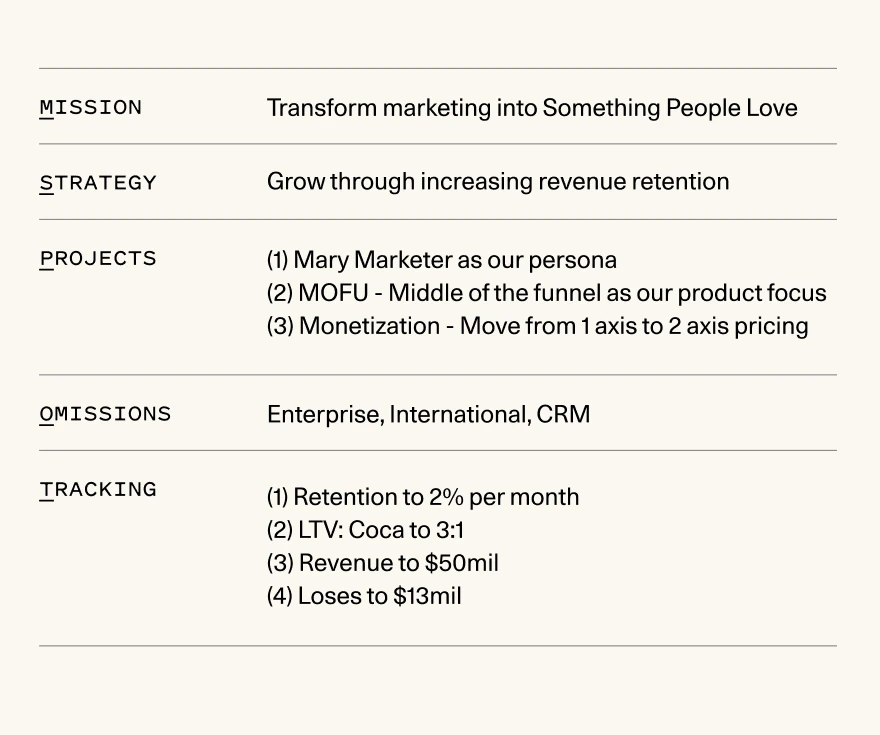This screenshot has height=735, width=880.
Task: Select the OMISSIONS heading label
Action: click(x=105, y=414)
